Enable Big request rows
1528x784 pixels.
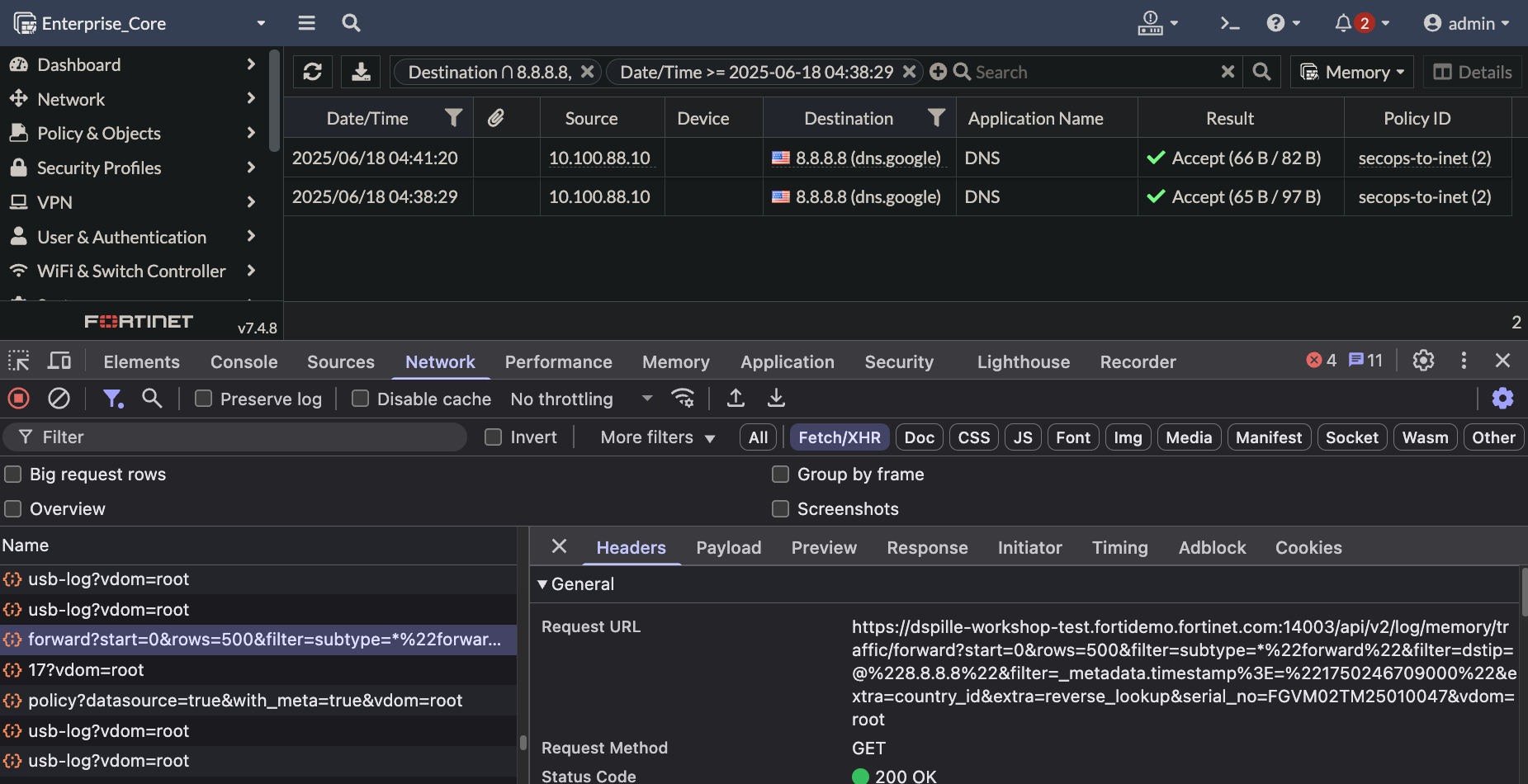(12, 475)
